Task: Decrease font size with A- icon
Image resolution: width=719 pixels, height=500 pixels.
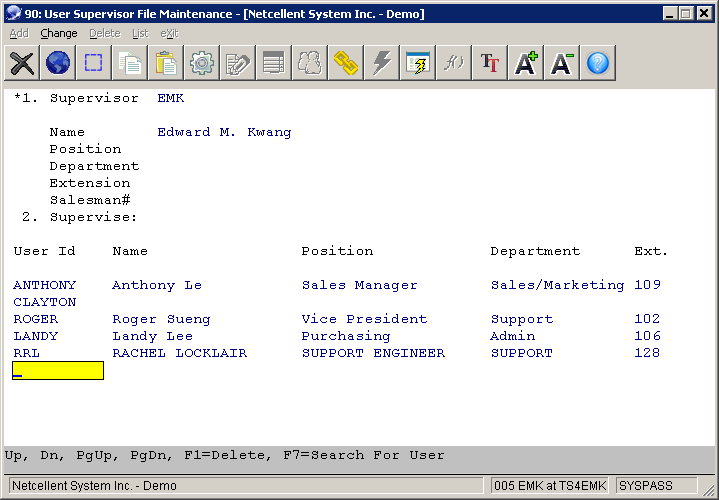Action: click(x=562, y=63)
